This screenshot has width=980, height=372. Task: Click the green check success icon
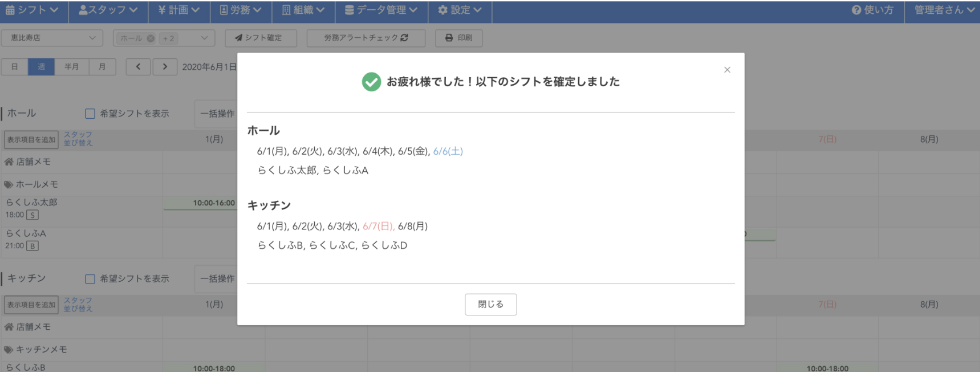click(371, 82)
